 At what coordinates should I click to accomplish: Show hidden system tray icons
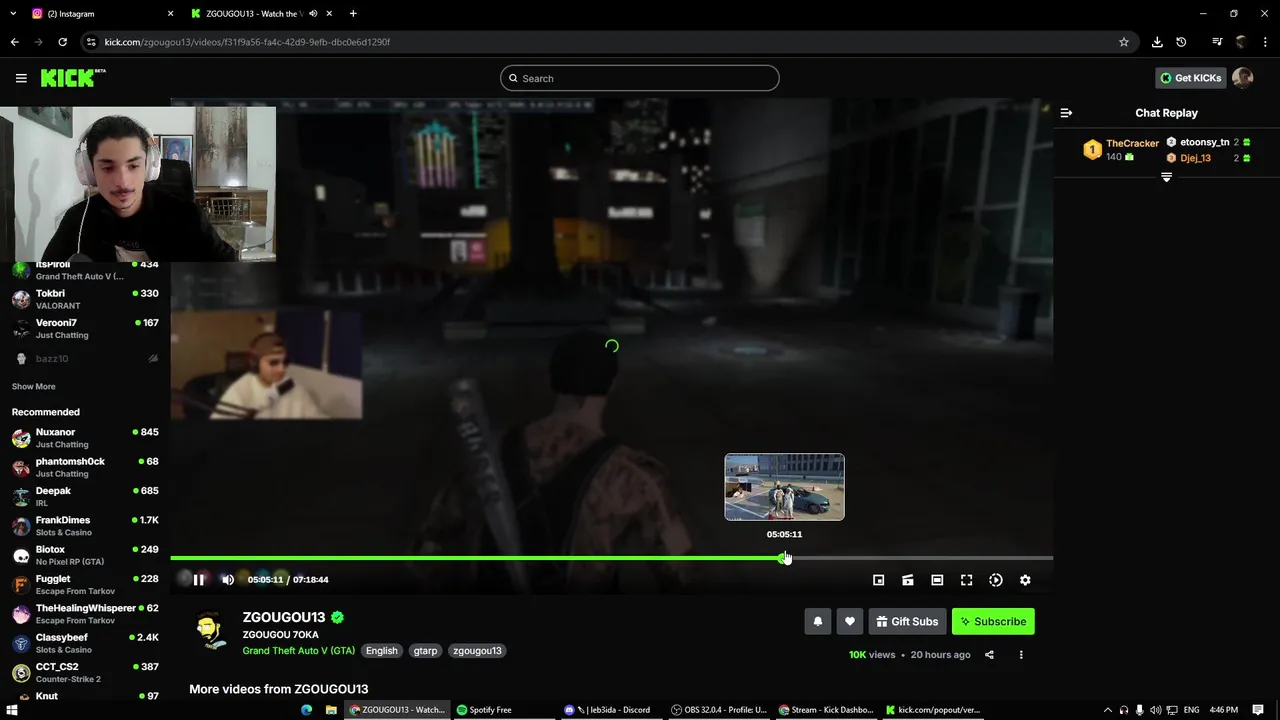tap(1107, 710)
